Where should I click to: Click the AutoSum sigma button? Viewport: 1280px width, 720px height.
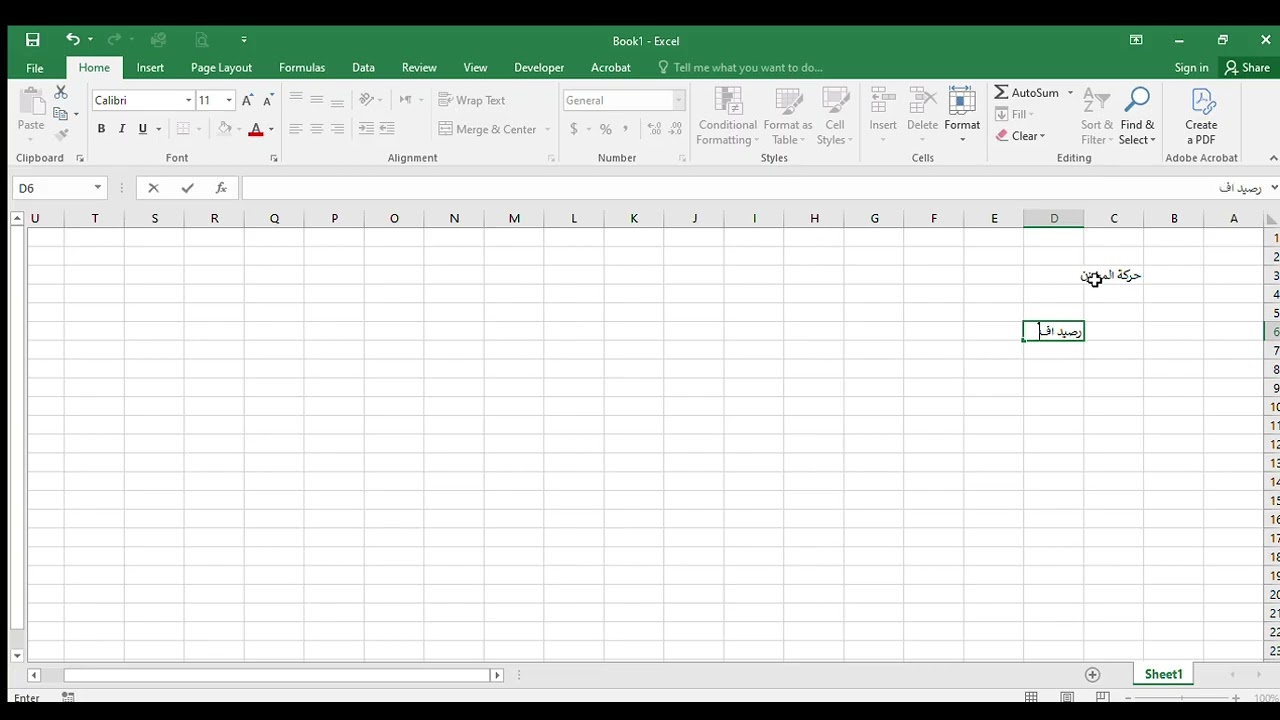[x=1026, y=92]
